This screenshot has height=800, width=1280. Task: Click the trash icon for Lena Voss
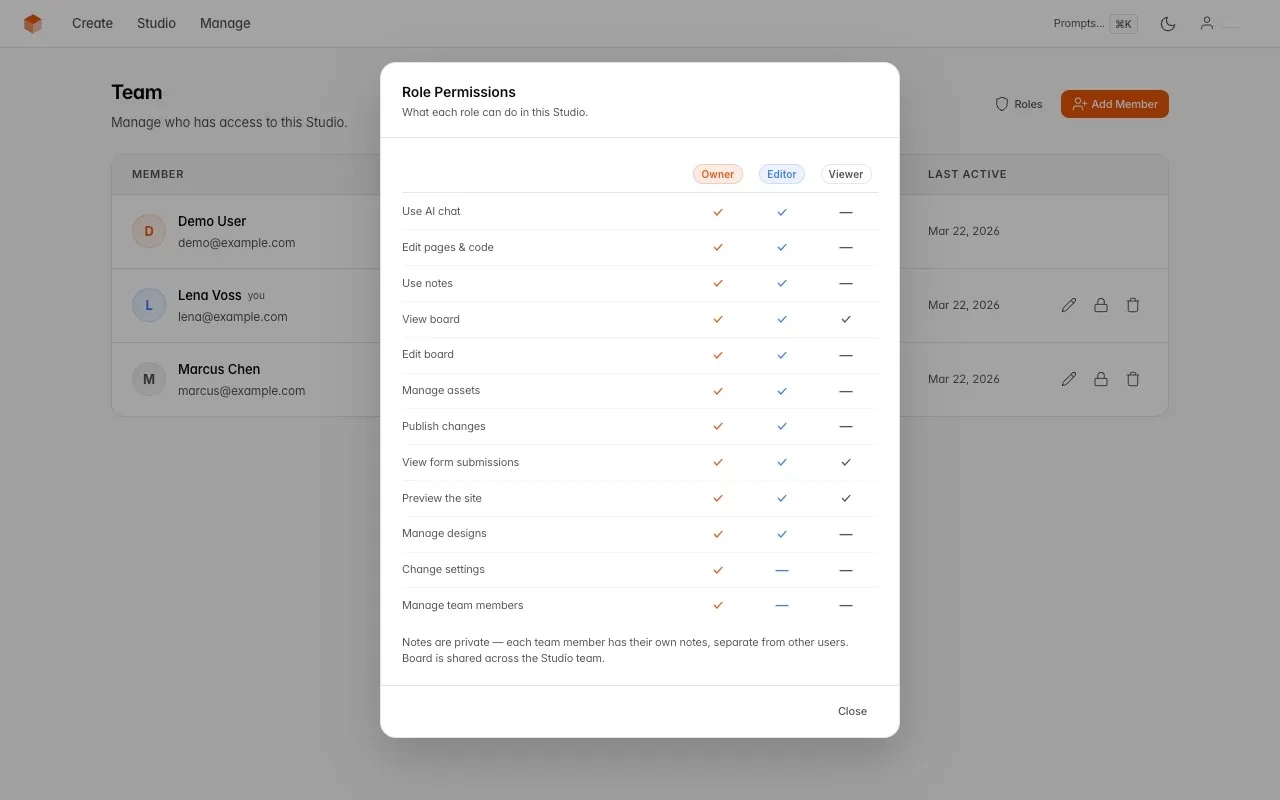[x=1133, y=305]
